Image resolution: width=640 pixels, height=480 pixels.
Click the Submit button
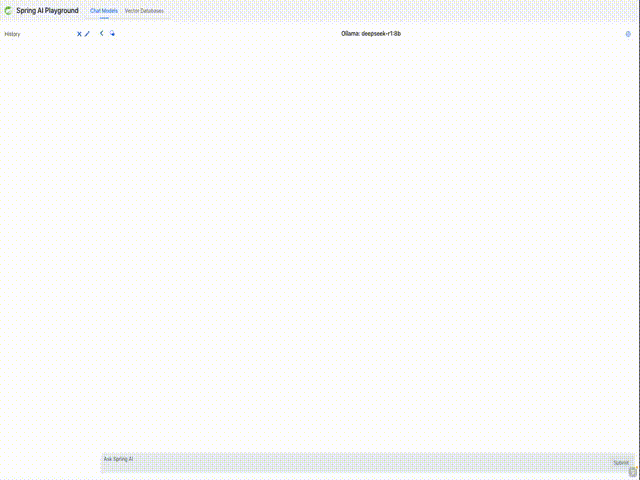pyautogui.click(x=621, y=462)
